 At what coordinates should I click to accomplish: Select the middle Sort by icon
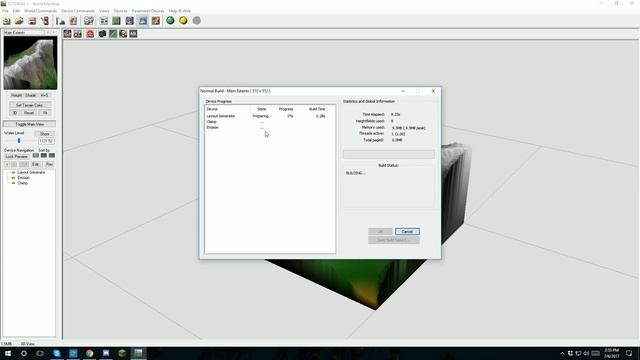(44, 156)
